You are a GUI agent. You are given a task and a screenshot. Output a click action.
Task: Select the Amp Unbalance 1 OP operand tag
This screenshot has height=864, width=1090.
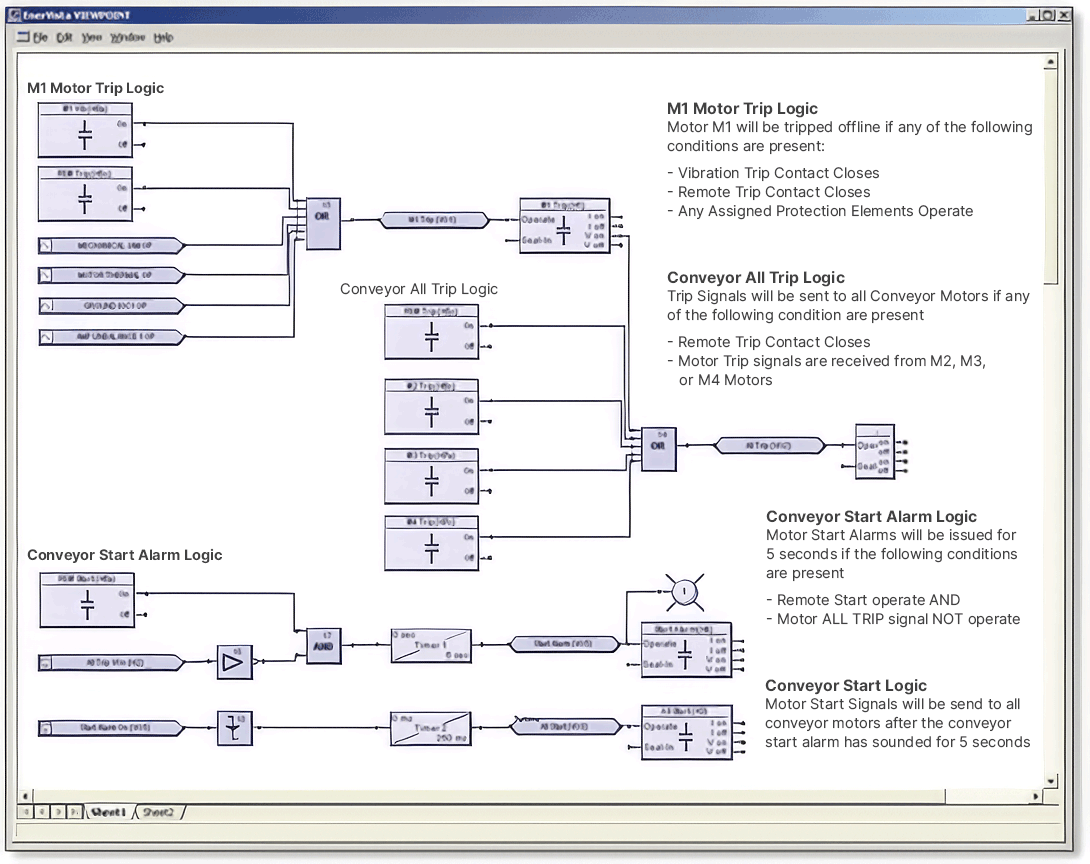(x=111, y=337)
